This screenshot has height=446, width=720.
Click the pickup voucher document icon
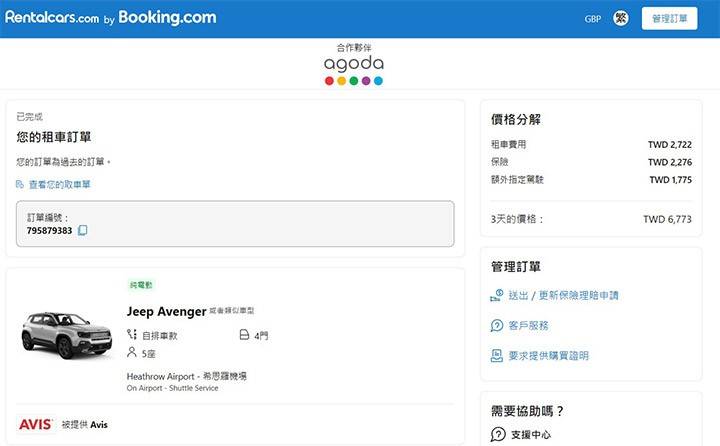coord(20,185)
